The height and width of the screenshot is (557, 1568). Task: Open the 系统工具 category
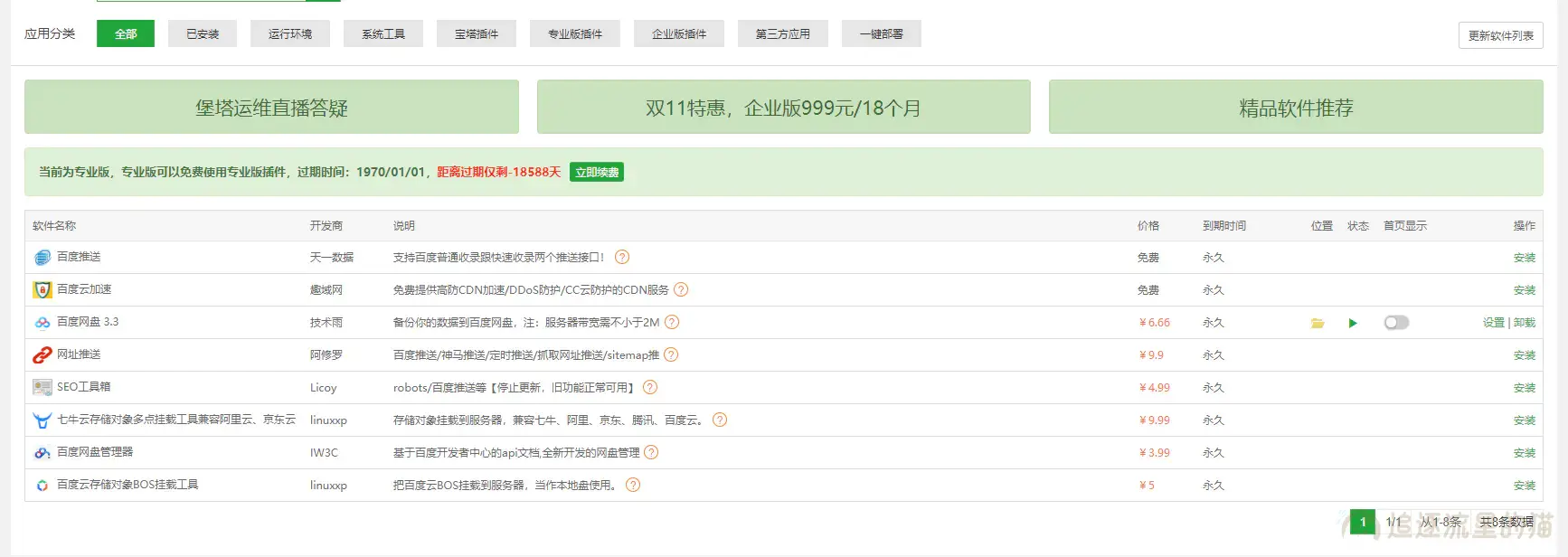coord(383,34)
